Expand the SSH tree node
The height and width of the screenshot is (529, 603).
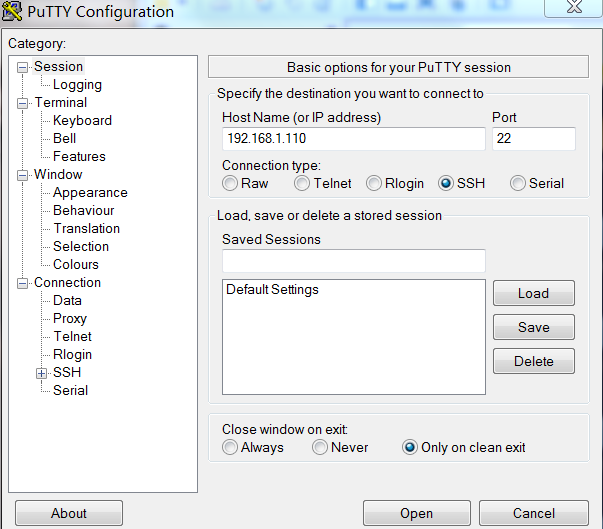tap(42, 373)
